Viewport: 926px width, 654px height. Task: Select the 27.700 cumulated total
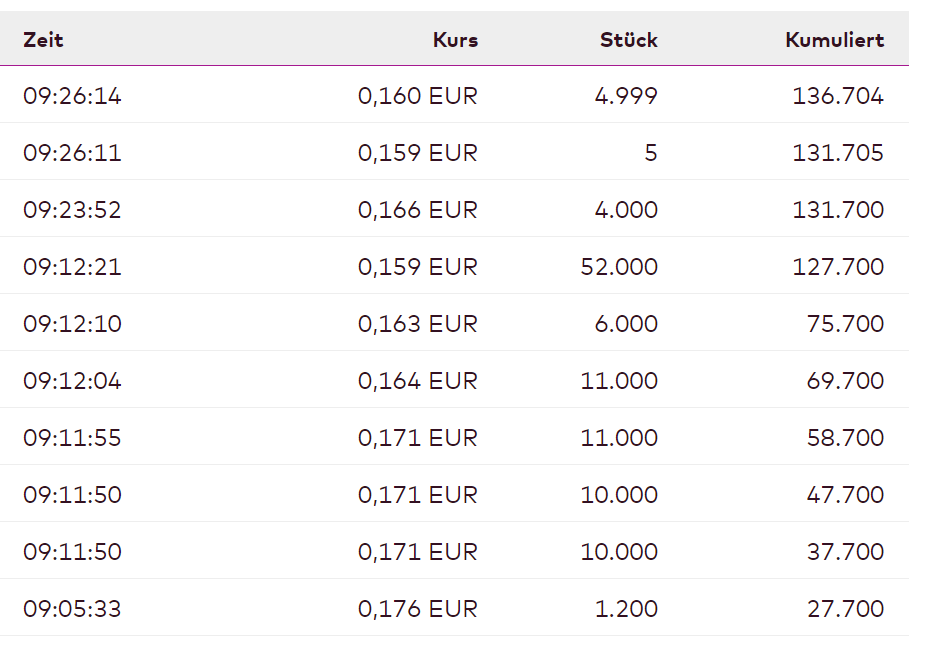point(845,609)
